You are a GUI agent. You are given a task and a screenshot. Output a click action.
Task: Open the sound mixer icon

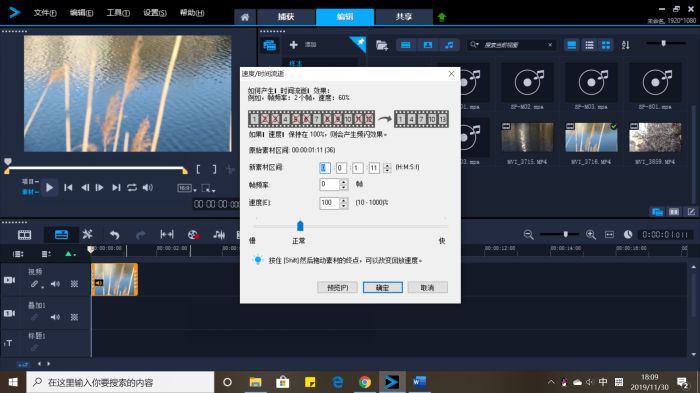pyautogui.click(x=219, y=234)
